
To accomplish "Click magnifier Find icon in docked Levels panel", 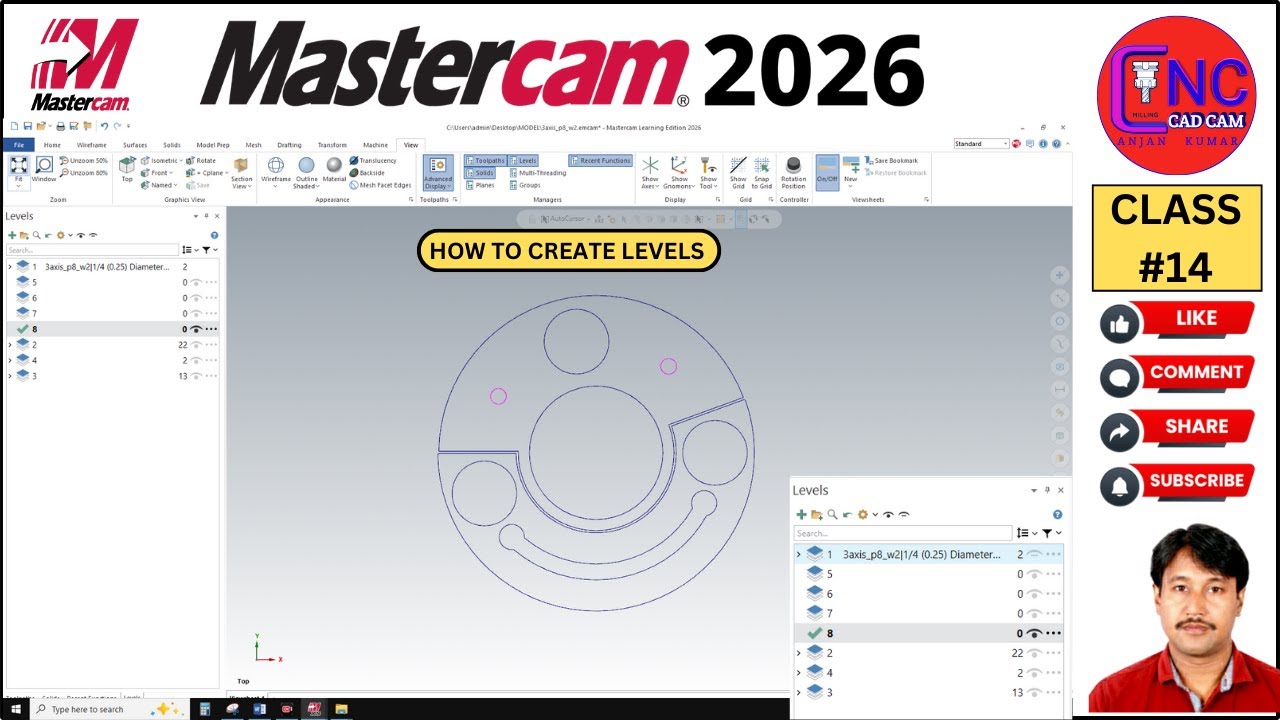I will [x=36, y=235].
